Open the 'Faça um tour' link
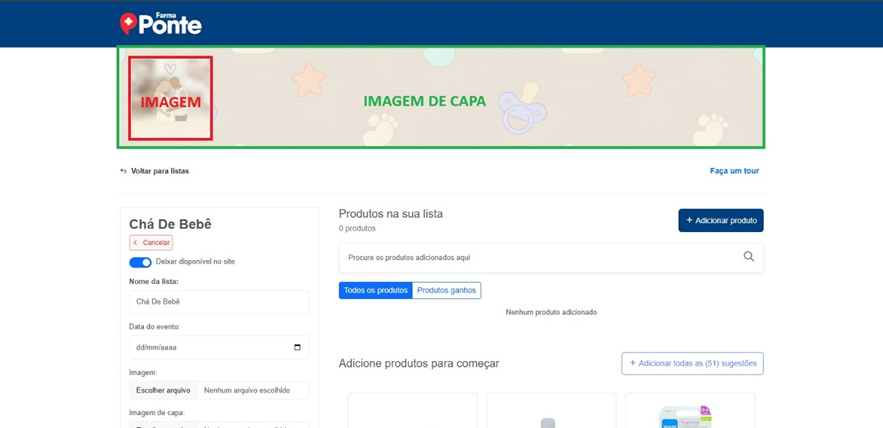The width and height of the screenshot is (883, 428). pos(734,171)
